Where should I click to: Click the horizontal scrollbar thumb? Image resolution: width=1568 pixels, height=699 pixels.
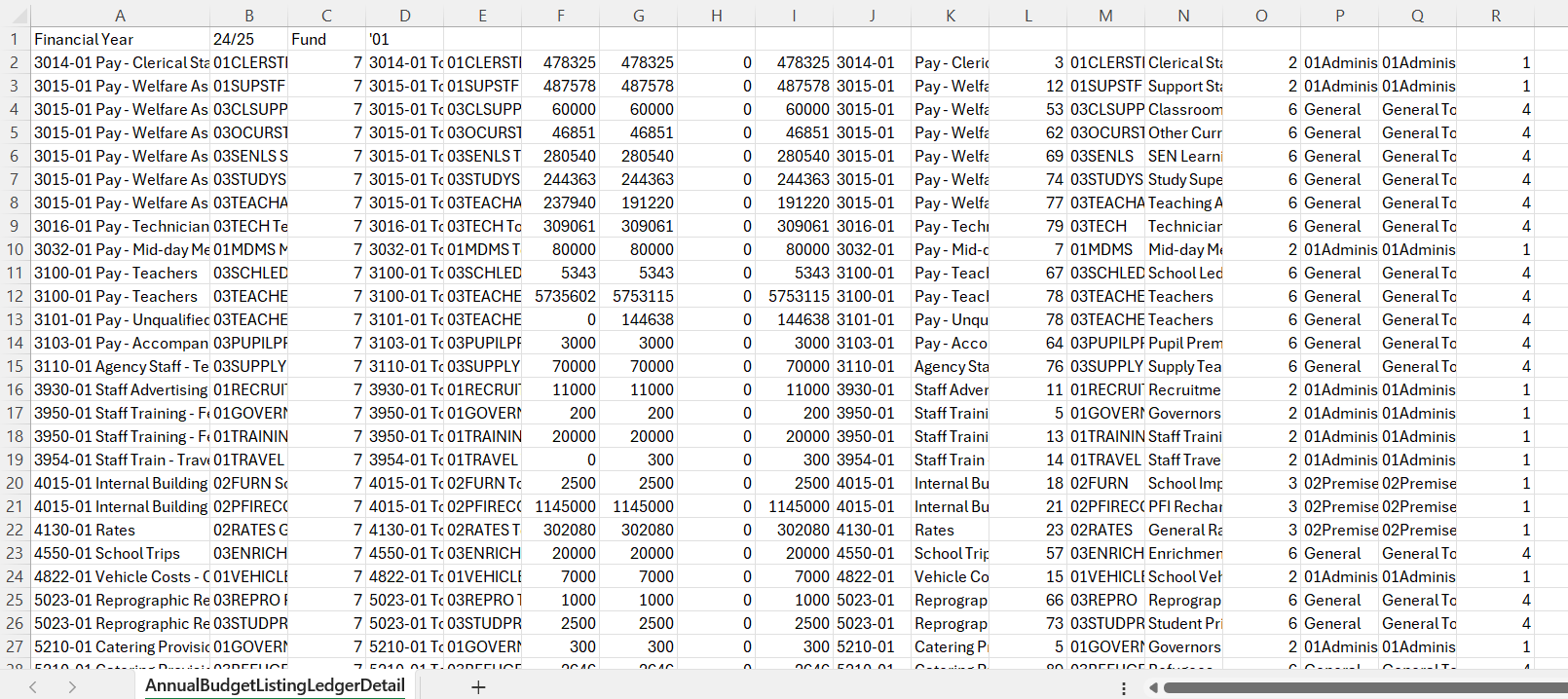pyautogui.click(x=1363, y=688)
